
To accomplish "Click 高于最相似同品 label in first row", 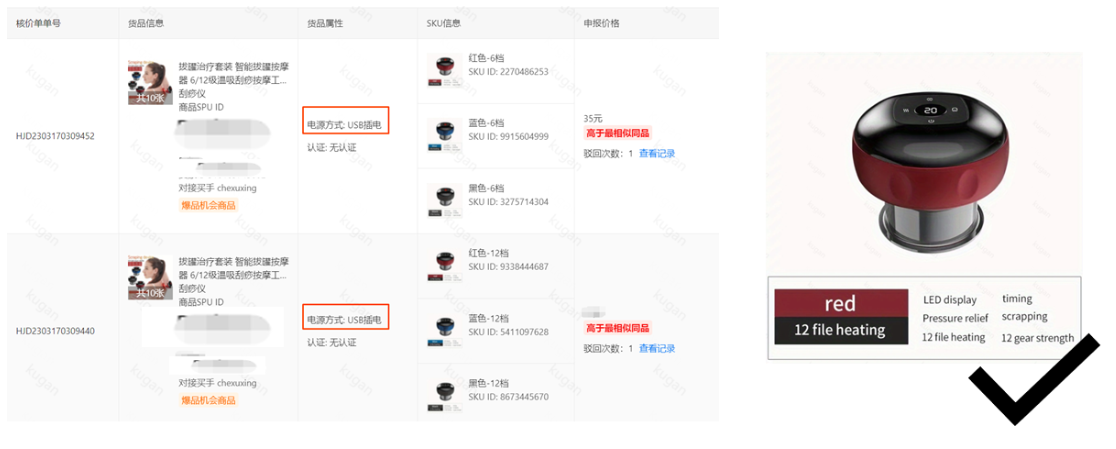I will click(x=617, y=132).
